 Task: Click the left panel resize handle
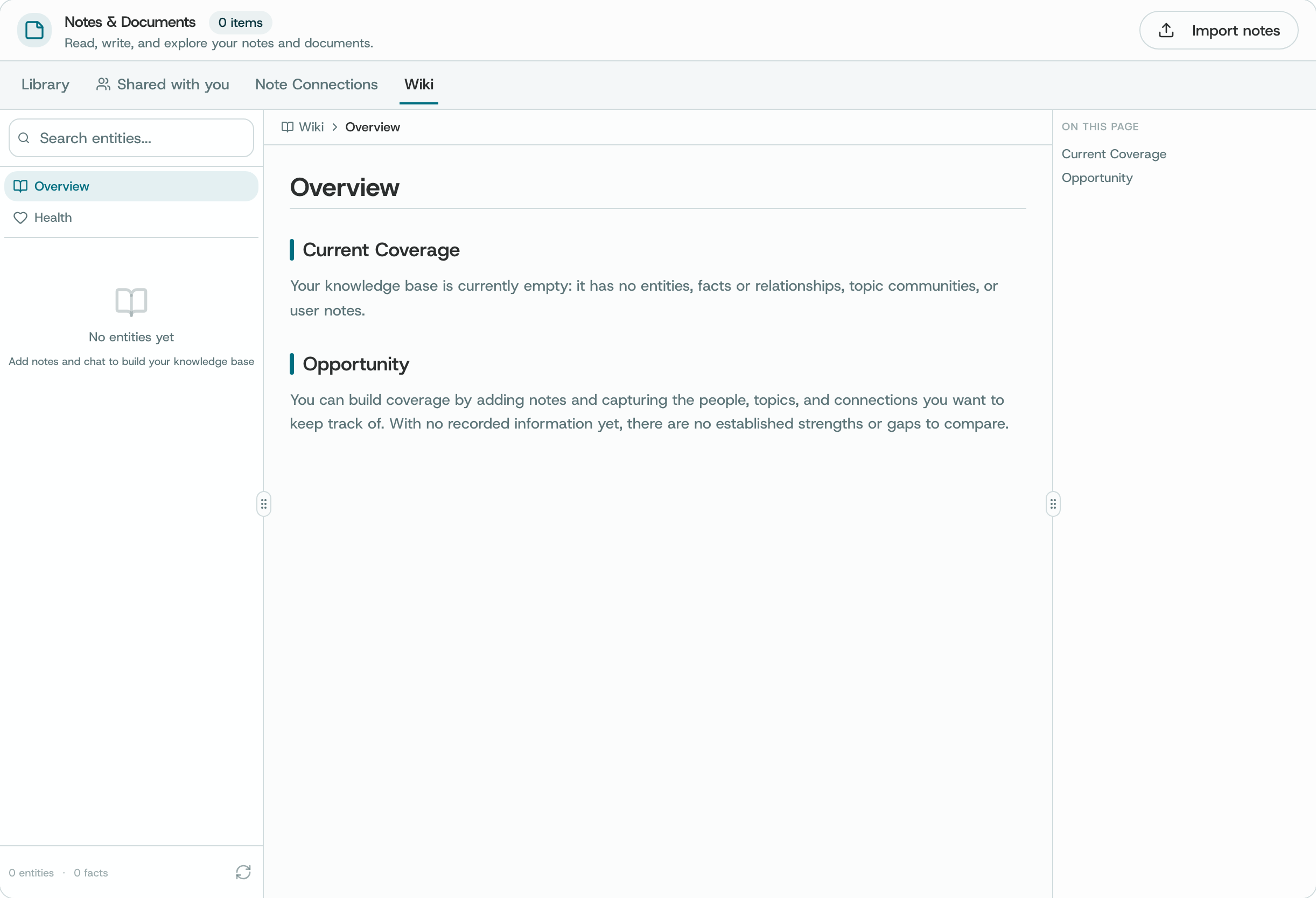[x=264, y=504]
